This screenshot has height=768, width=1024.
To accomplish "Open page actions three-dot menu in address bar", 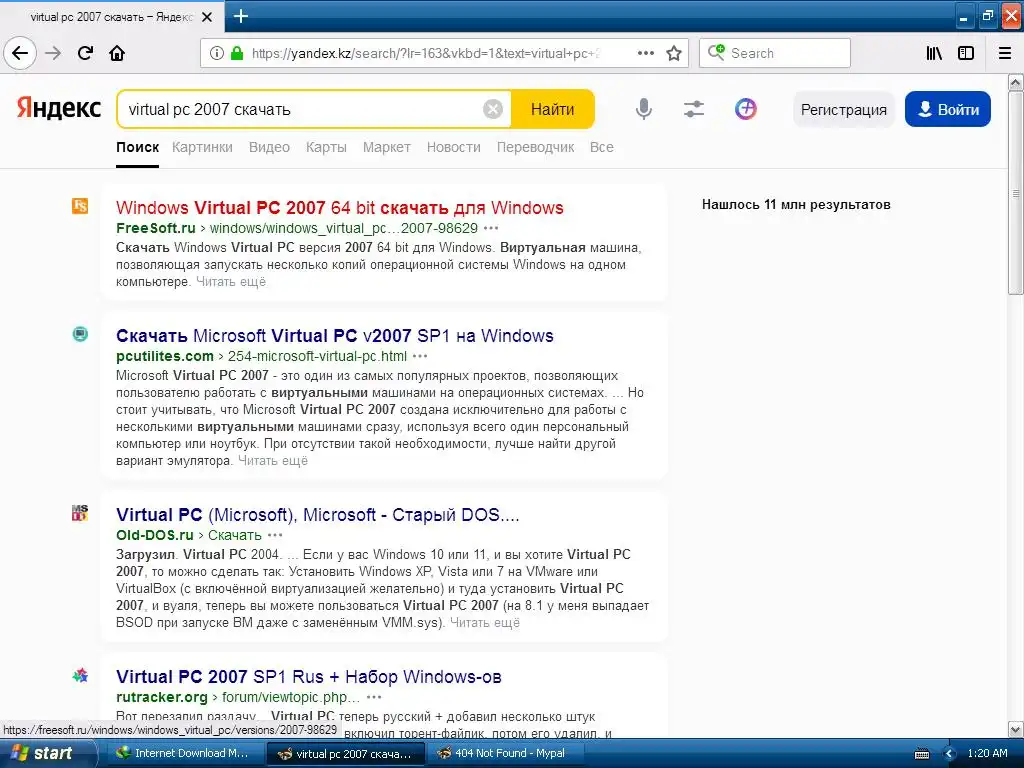I will point(645,53).
